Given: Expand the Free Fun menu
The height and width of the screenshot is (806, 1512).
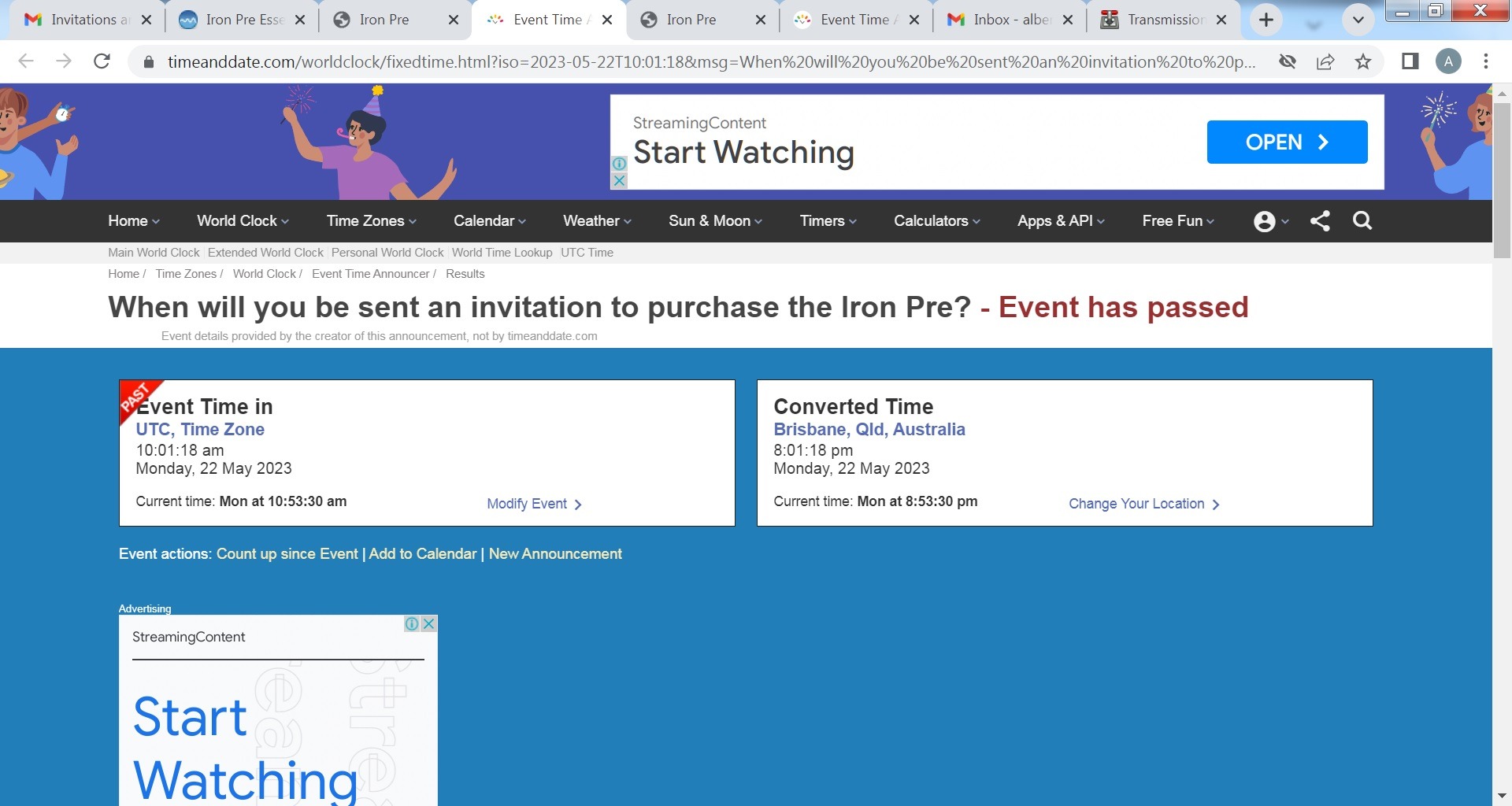Looking at the screenshot, I should tap(1178, 221).
